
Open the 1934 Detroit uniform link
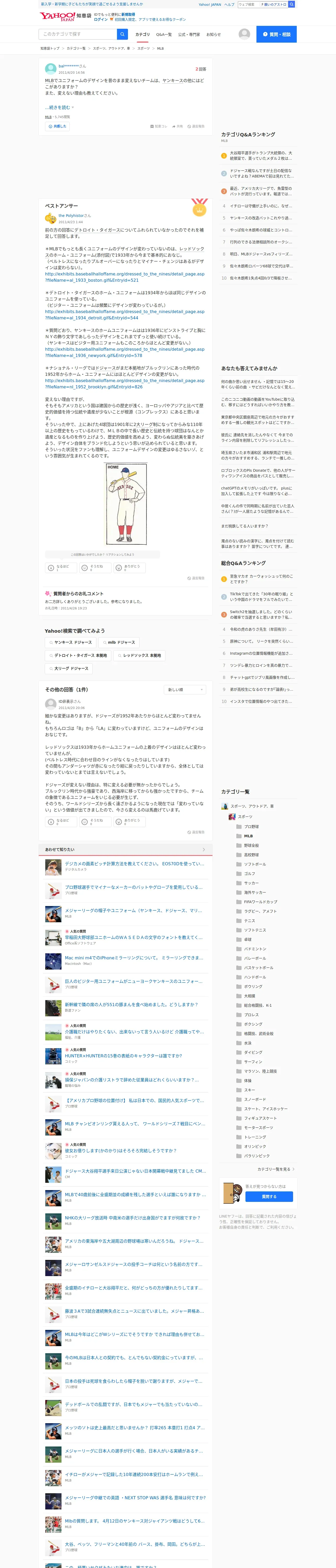click(x=124, y=315)
